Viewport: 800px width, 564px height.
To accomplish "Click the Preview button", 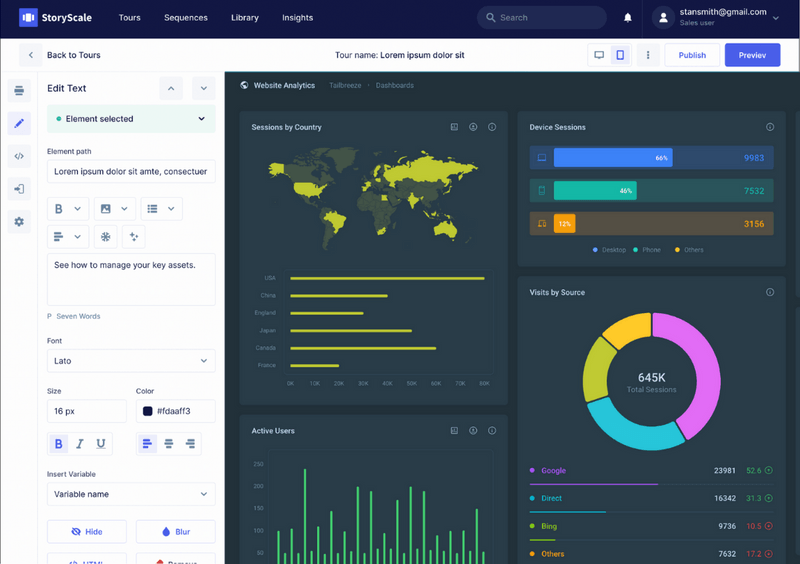I will 753,55.
